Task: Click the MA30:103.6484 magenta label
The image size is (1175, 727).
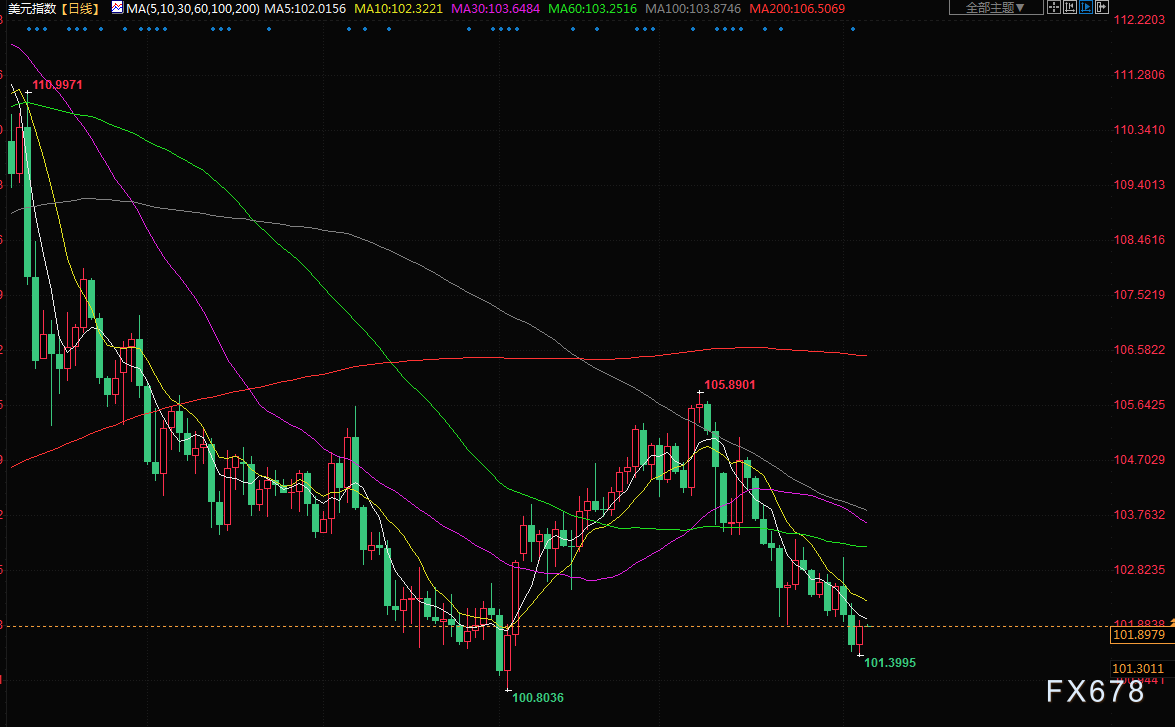Action: point(495,8)
